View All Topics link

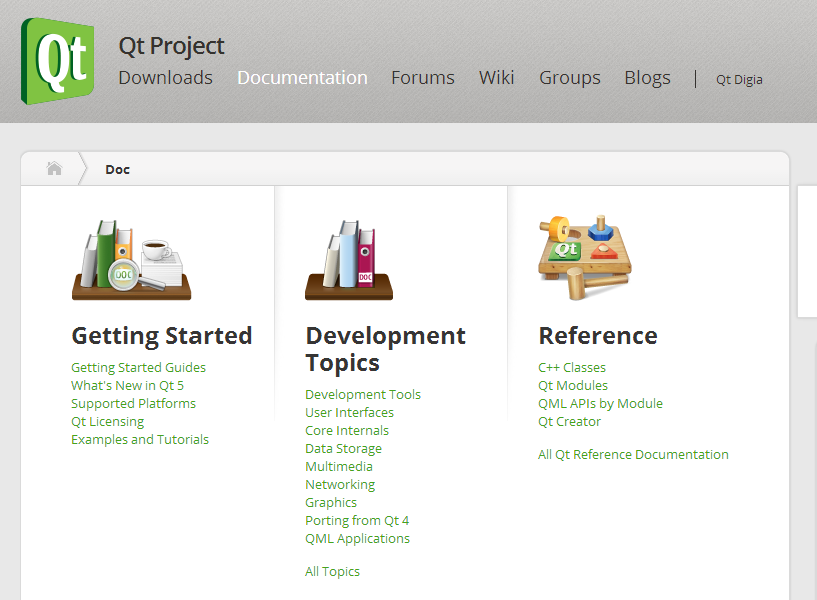coord(332,572)
